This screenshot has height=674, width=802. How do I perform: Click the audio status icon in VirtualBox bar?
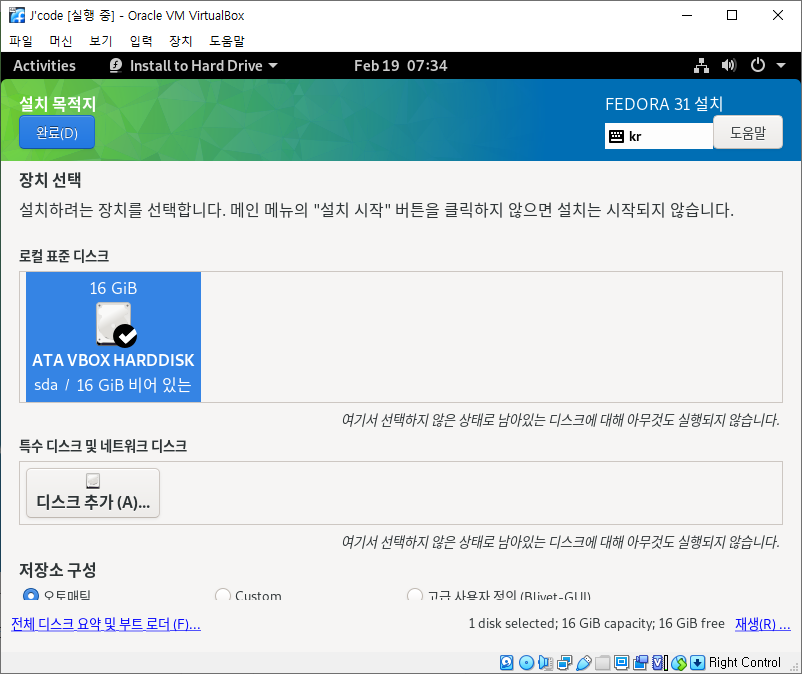545,662
